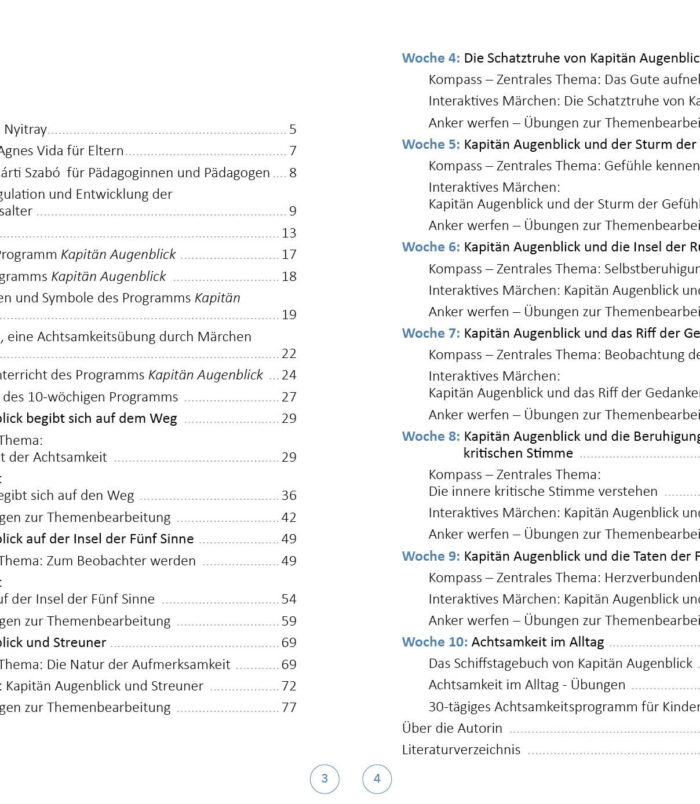
Task: Click the page 3 circle indicator
Action: (x=324, y=778)
